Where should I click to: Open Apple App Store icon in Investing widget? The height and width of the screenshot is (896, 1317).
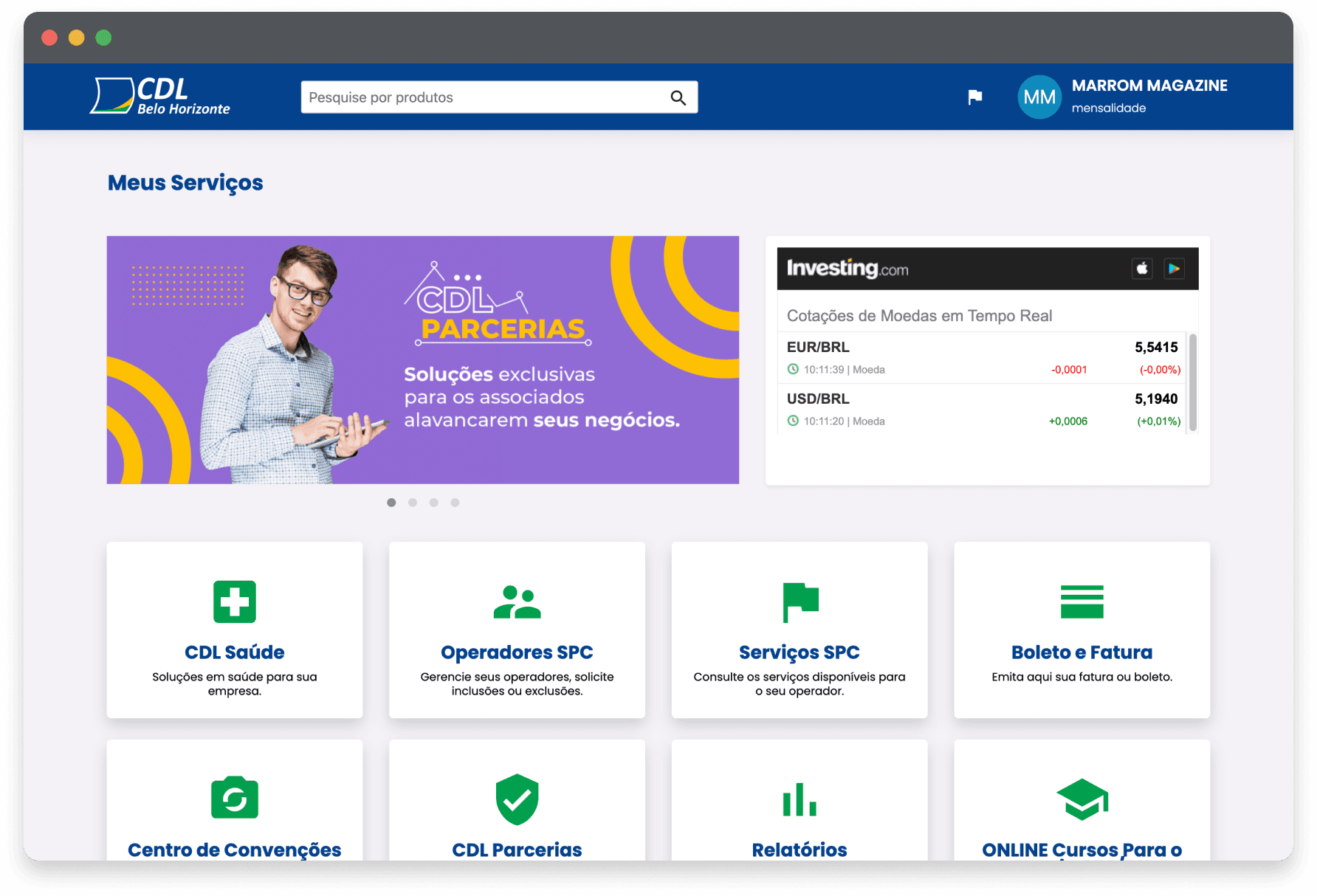(1142, 269)
